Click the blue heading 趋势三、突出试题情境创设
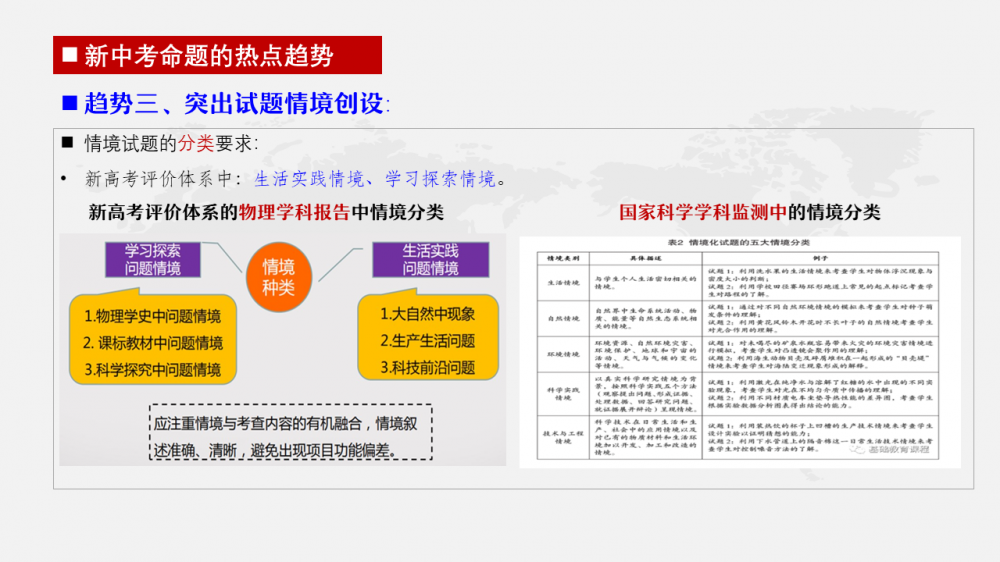Screen dimensions: 1000x562 (237, 103)
